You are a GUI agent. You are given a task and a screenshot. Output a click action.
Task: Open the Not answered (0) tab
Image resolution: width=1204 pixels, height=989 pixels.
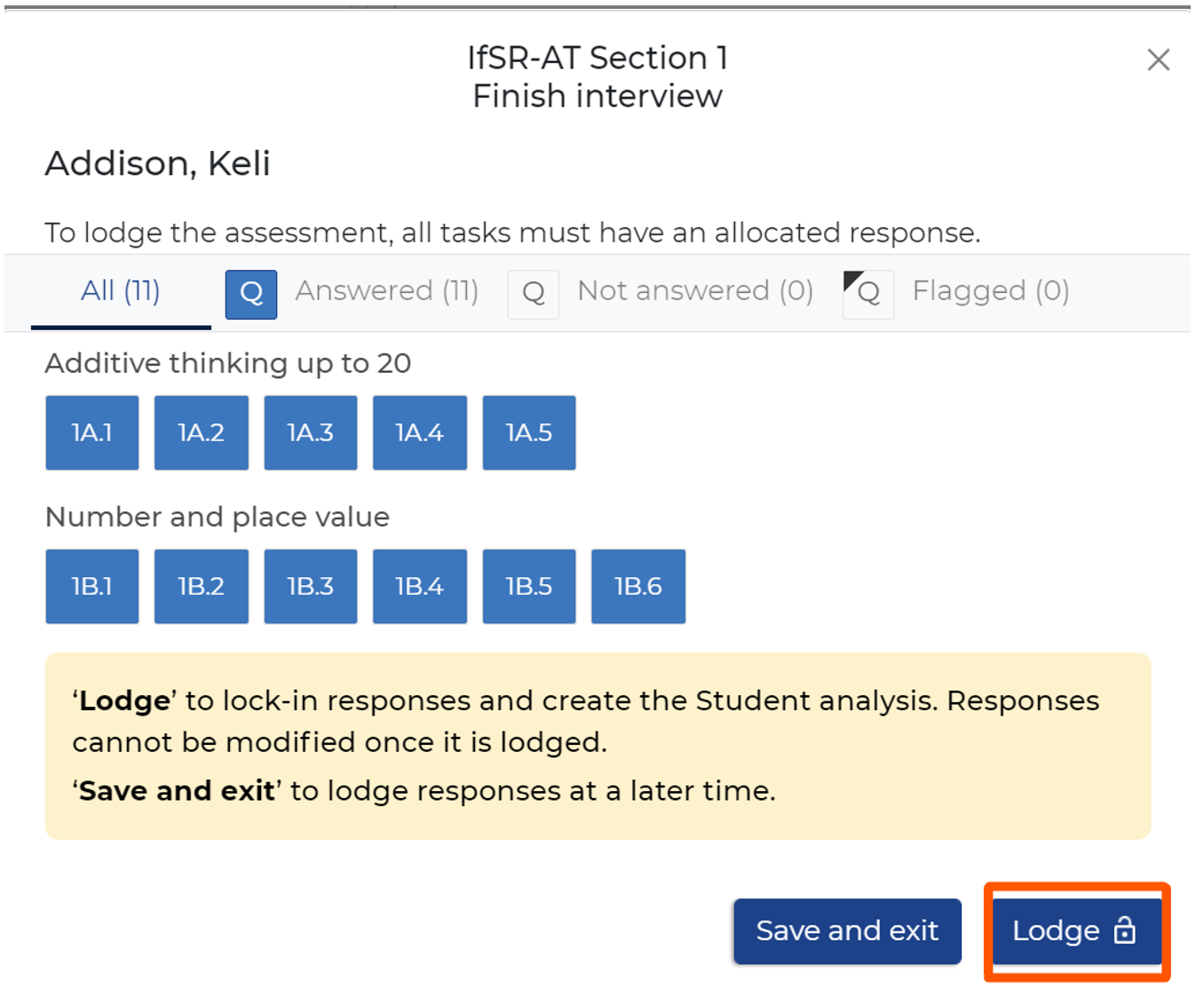tap(694, 291)
